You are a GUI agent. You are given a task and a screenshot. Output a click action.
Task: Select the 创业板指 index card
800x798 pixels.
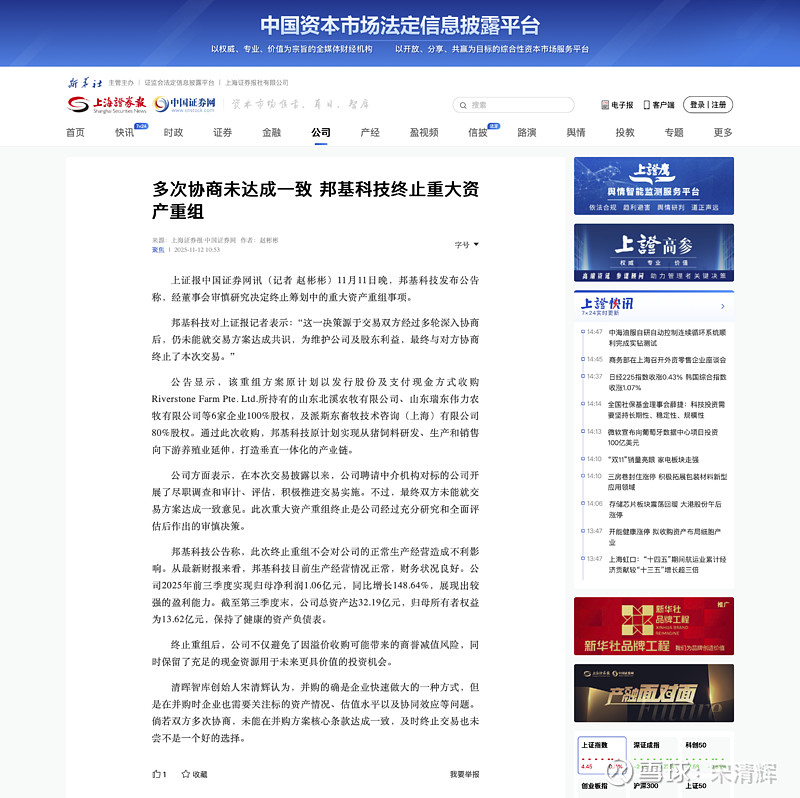[x=602, y=788]
